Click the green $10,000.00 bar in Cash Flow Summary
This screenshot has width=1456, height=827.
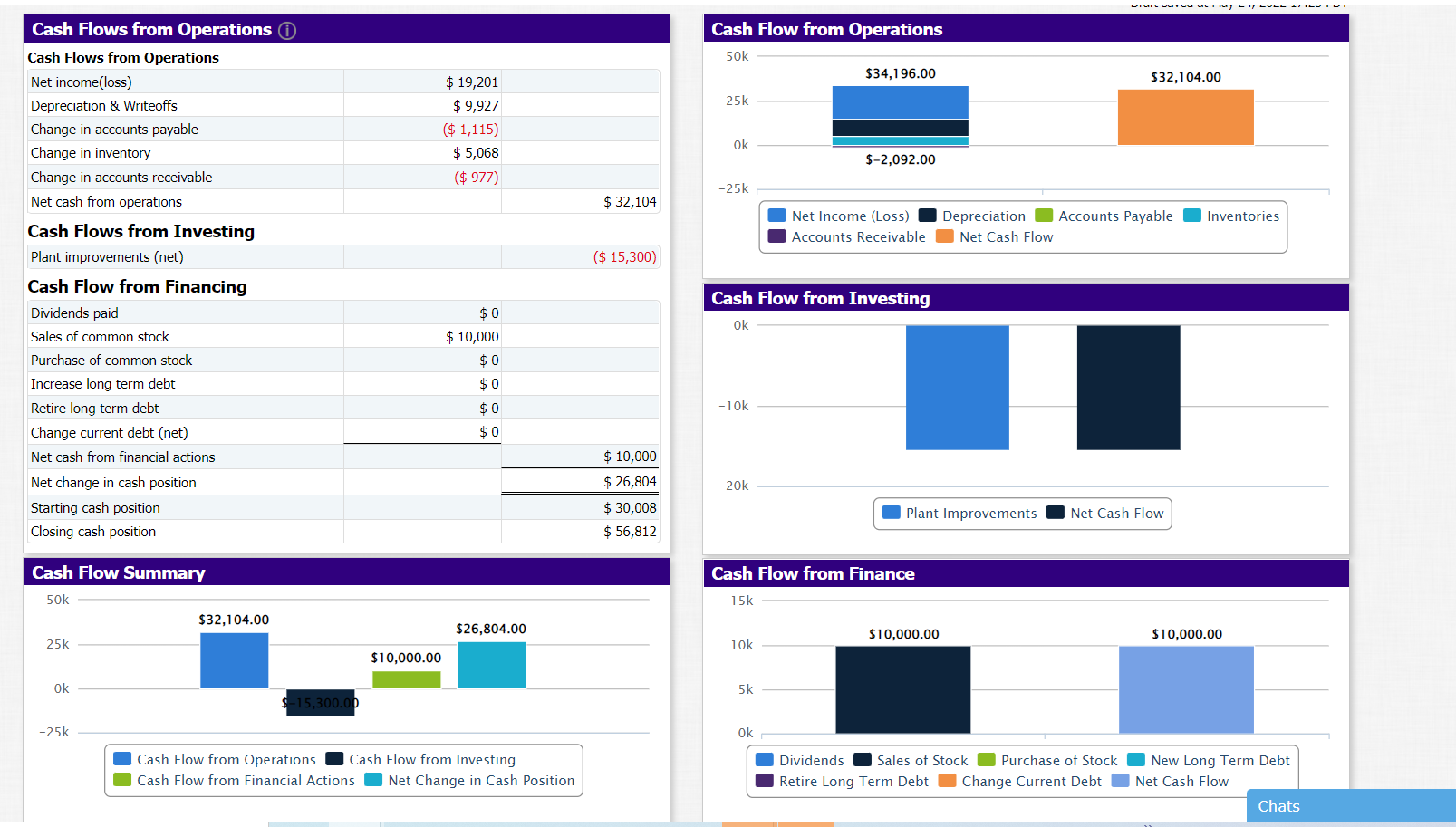tap(406, 679)
